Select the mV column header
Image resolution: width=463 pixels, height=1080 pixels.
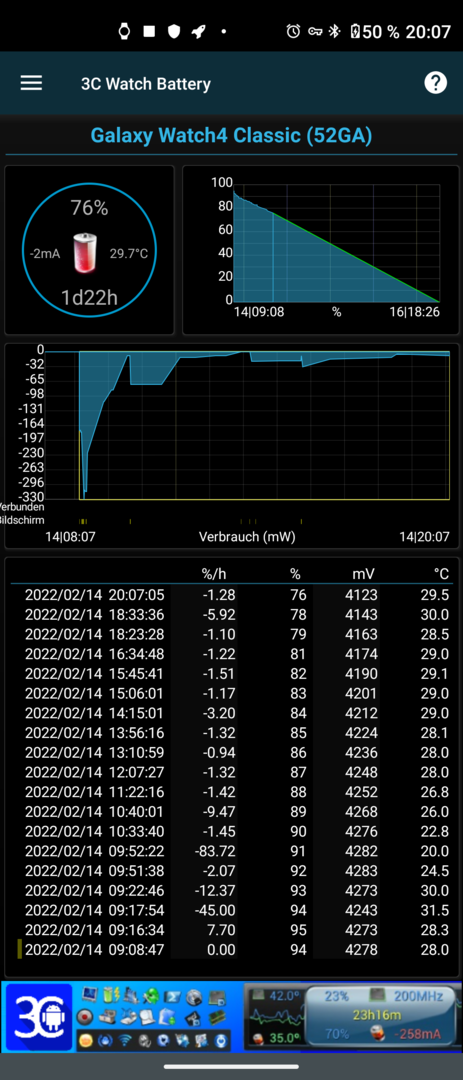point(363,574)
